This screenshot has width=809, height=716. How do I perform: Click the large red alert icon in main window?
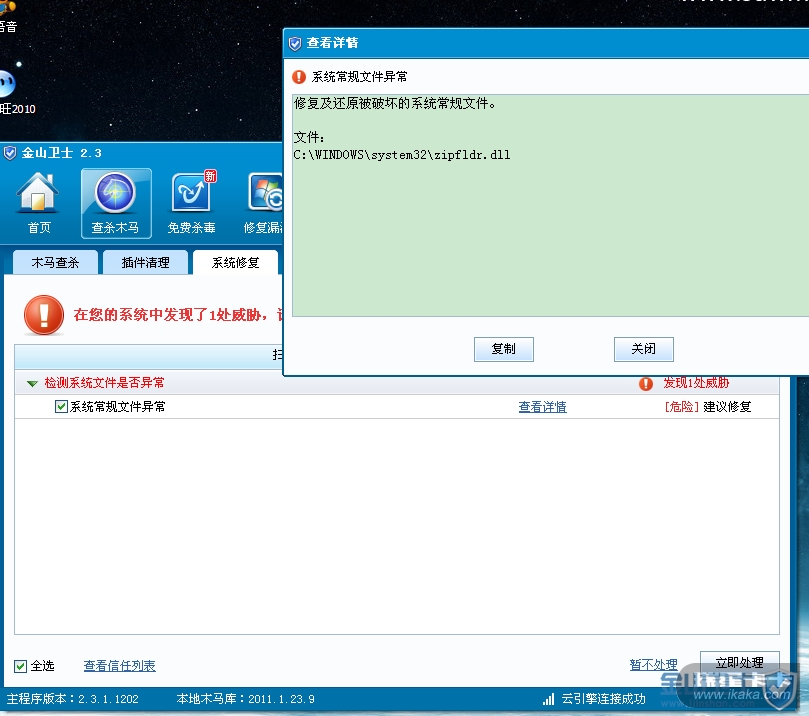(44, 315)
